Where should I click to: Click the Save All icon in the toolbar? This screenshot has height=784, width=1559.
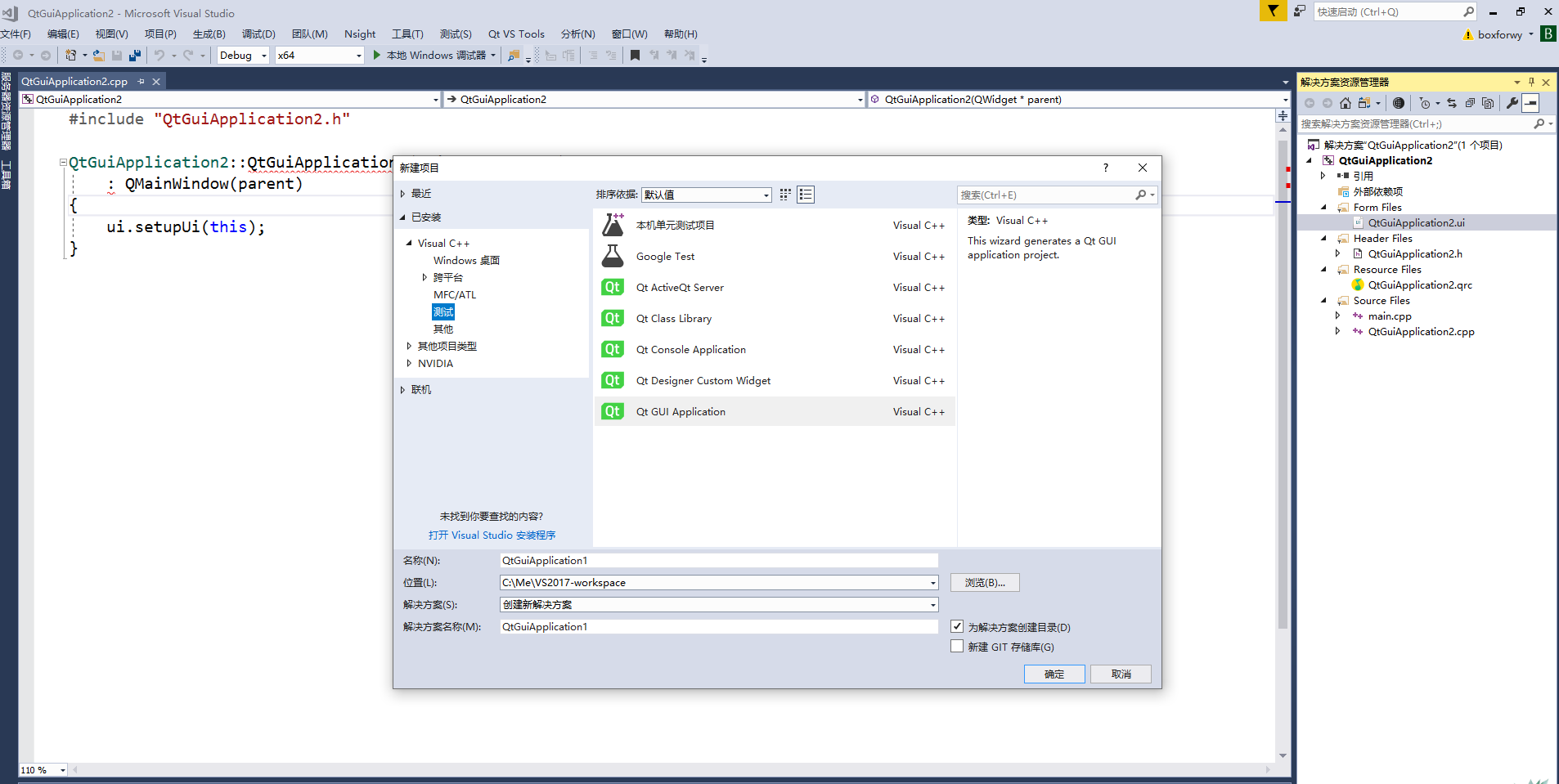[133, 55]
